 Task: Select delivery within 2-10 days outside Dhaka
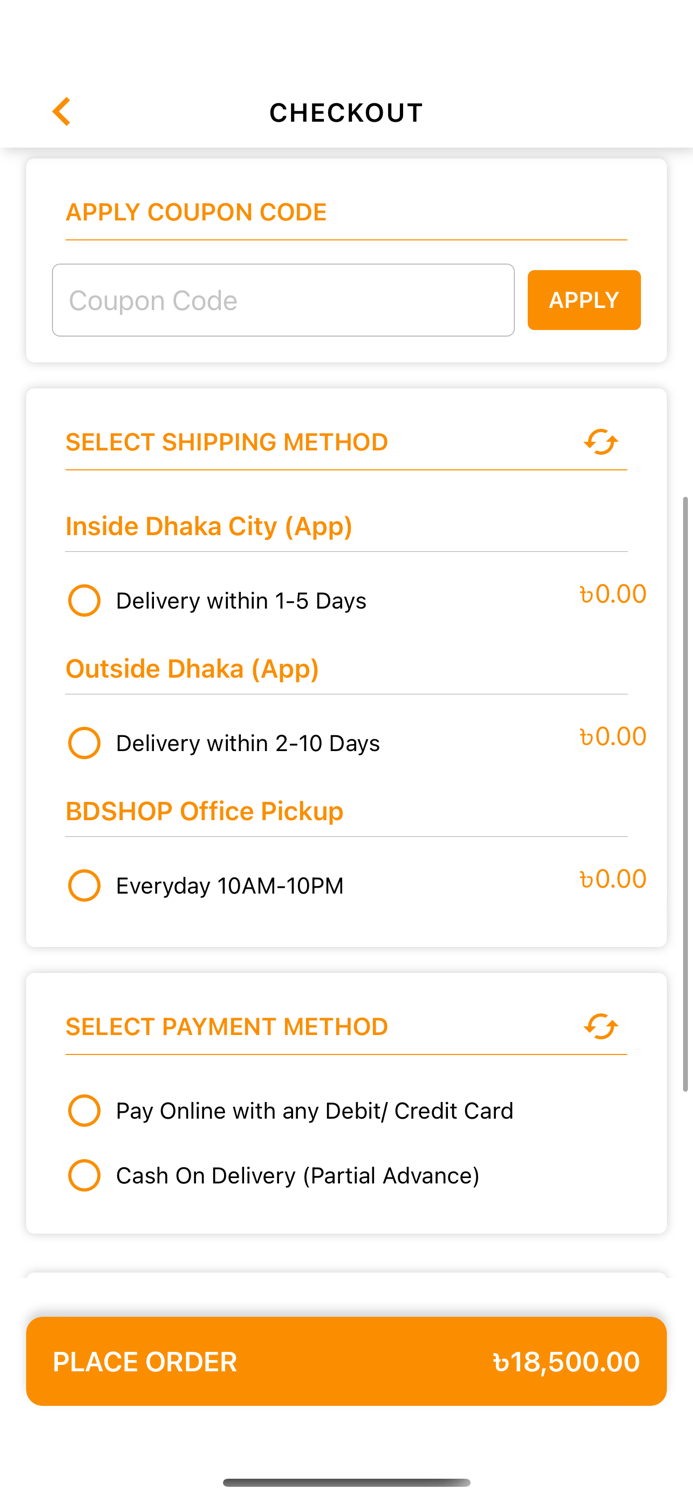[x=84, y=743]
